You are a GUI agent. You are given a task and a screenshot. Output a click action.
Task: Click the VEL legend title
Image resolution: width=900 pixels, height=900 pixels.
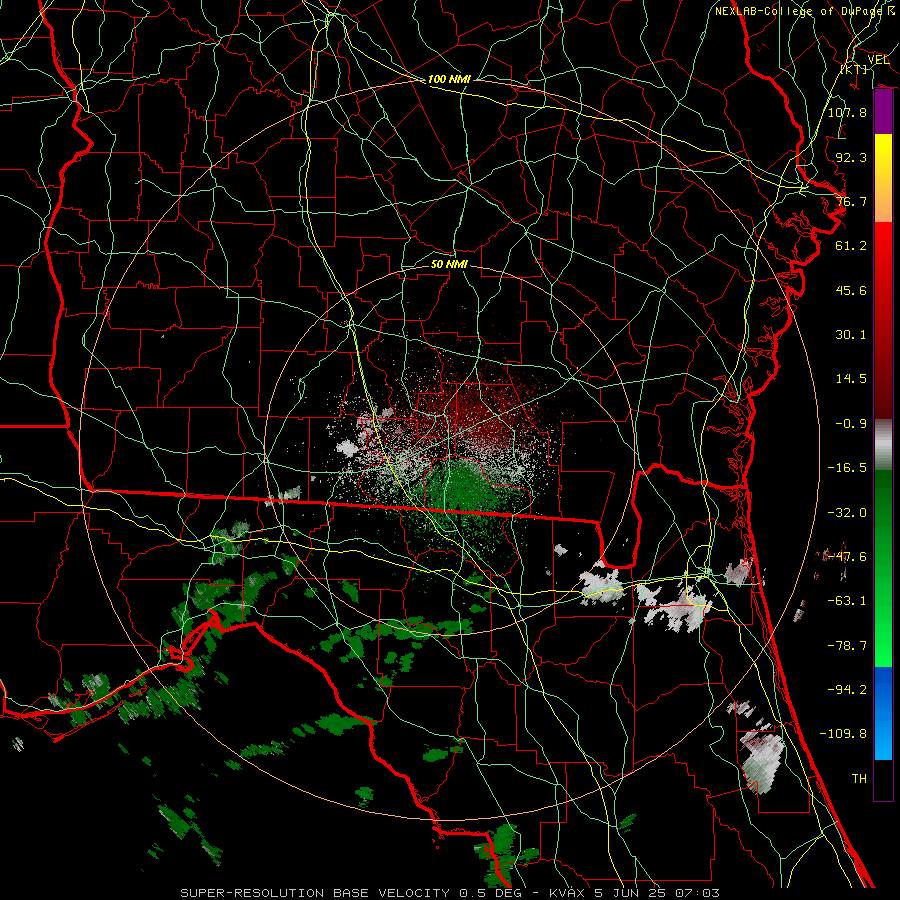[878, 59]
